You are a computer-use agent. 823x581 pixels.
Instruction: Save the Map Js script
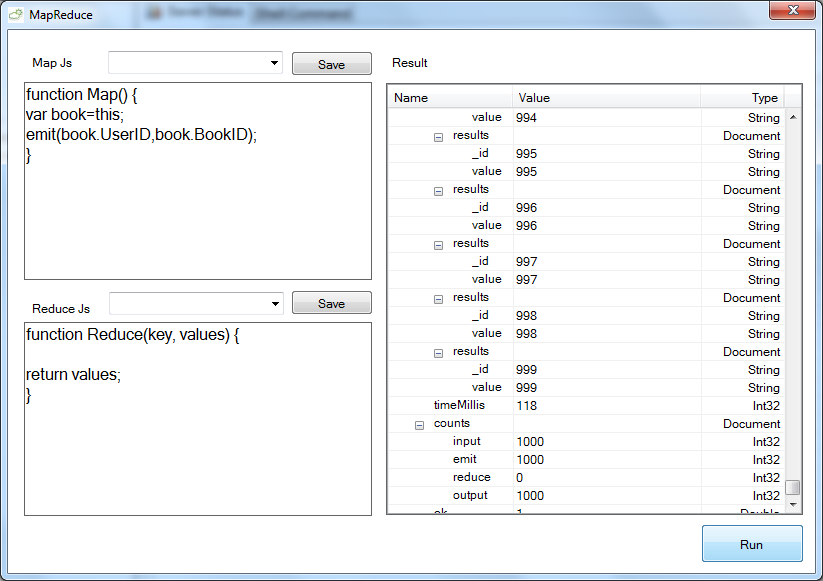point(331,64)
